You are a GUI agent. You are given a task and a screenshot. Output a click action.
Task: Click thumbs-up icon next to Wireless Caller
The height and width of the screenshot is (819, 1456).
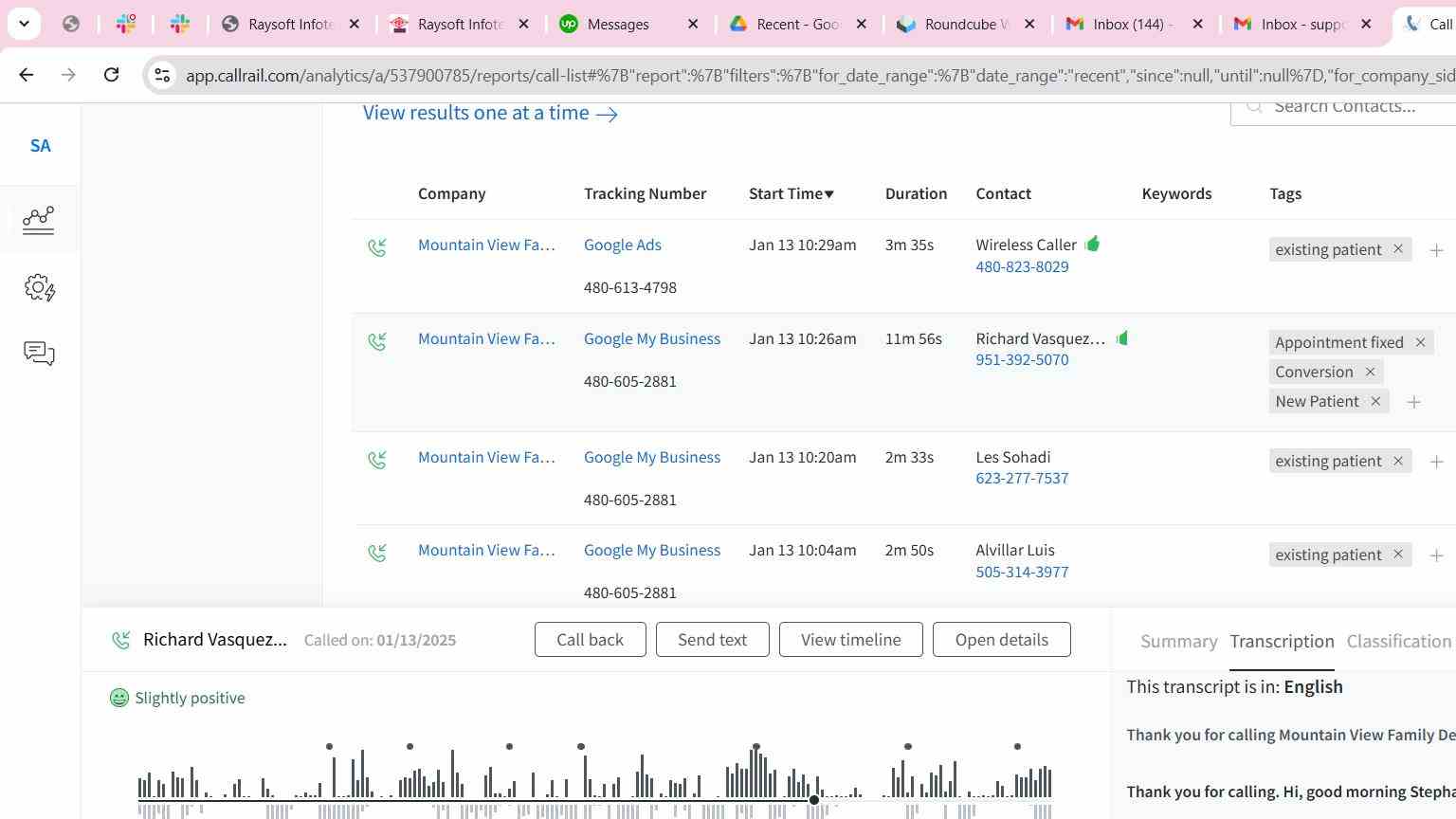click(1092, 244)
